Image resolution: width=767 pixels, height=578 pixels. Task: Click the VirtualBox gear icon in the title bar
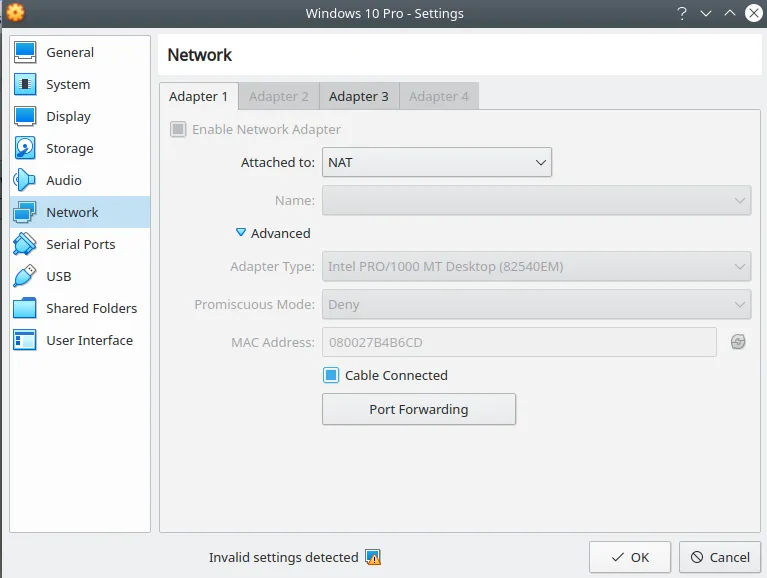pos(16,13)
